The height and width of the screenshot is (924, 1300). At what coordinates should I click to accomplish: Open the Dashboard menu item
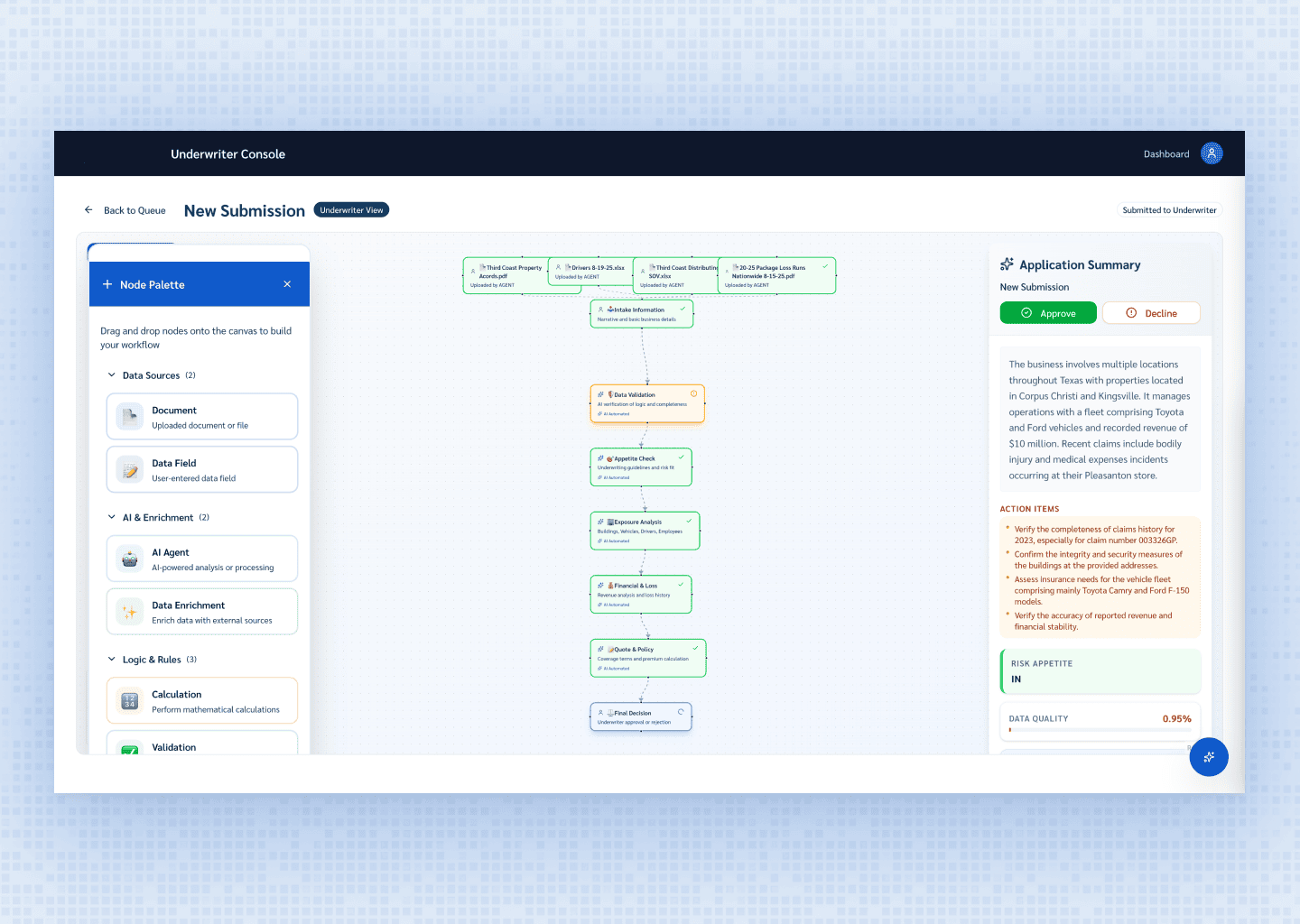1165,154
